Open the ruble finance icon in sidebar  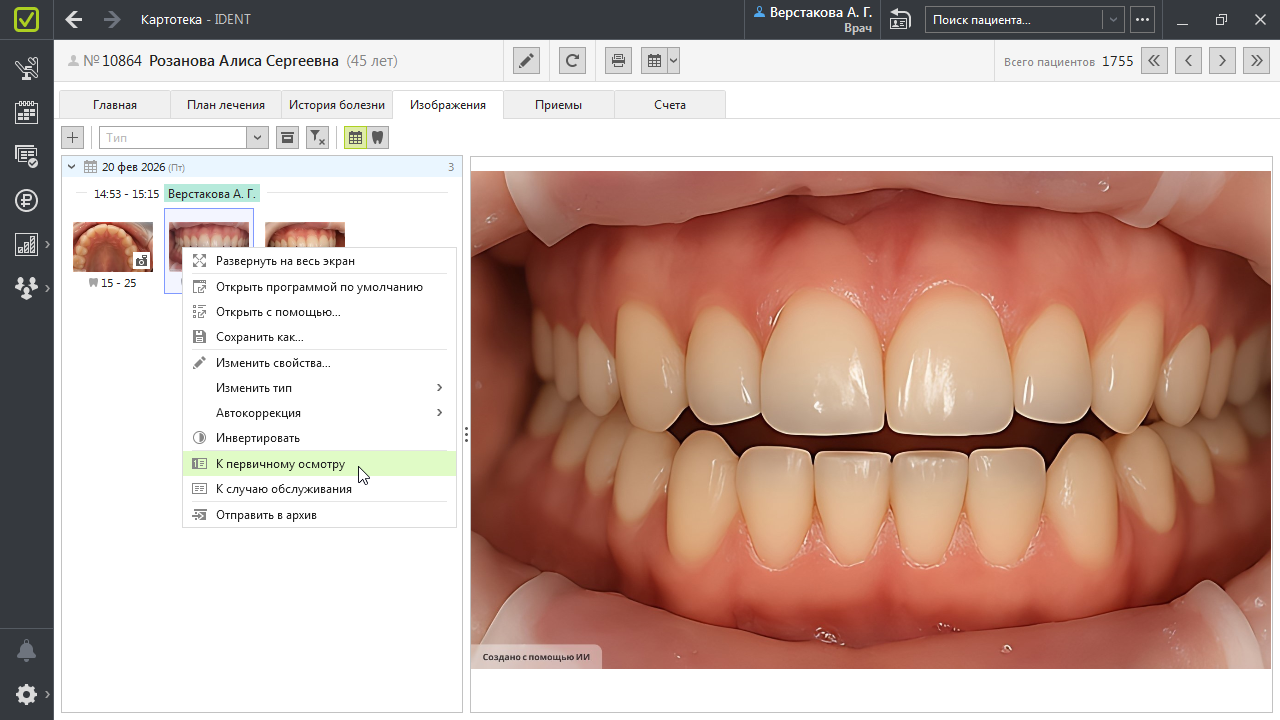coord(27,200)
